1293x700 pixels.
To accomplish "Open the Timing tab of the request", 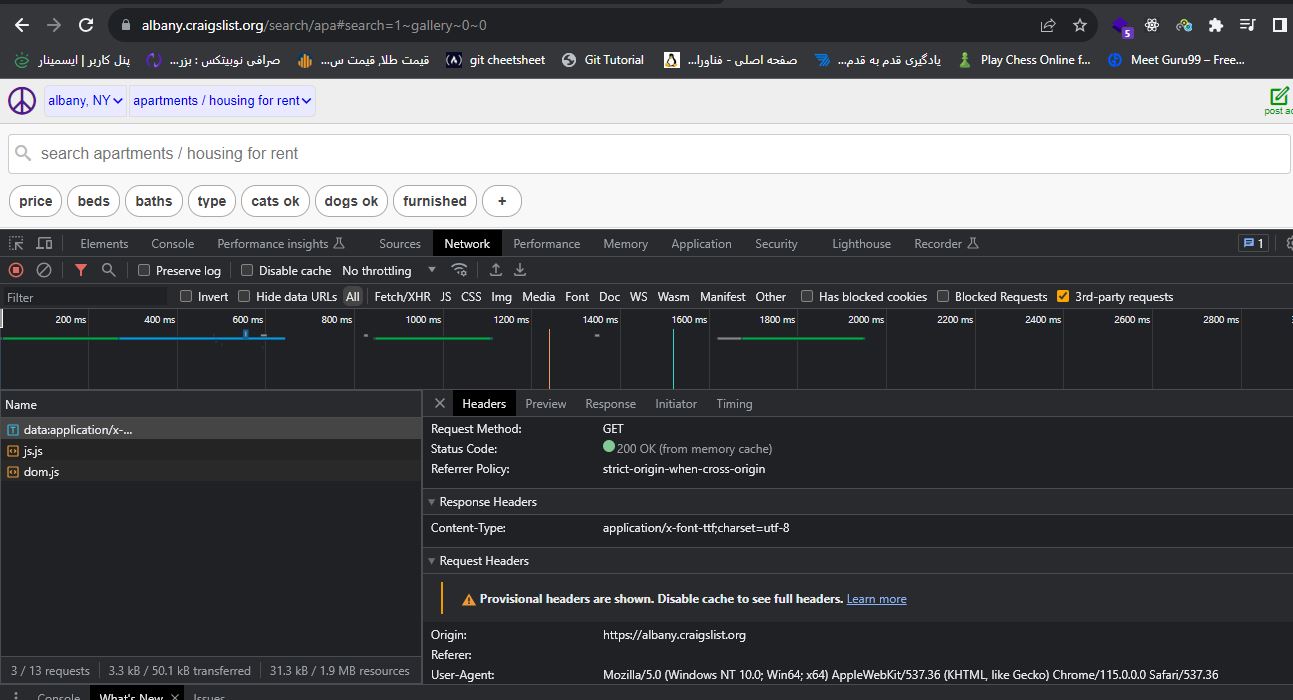I will point(734,403).
